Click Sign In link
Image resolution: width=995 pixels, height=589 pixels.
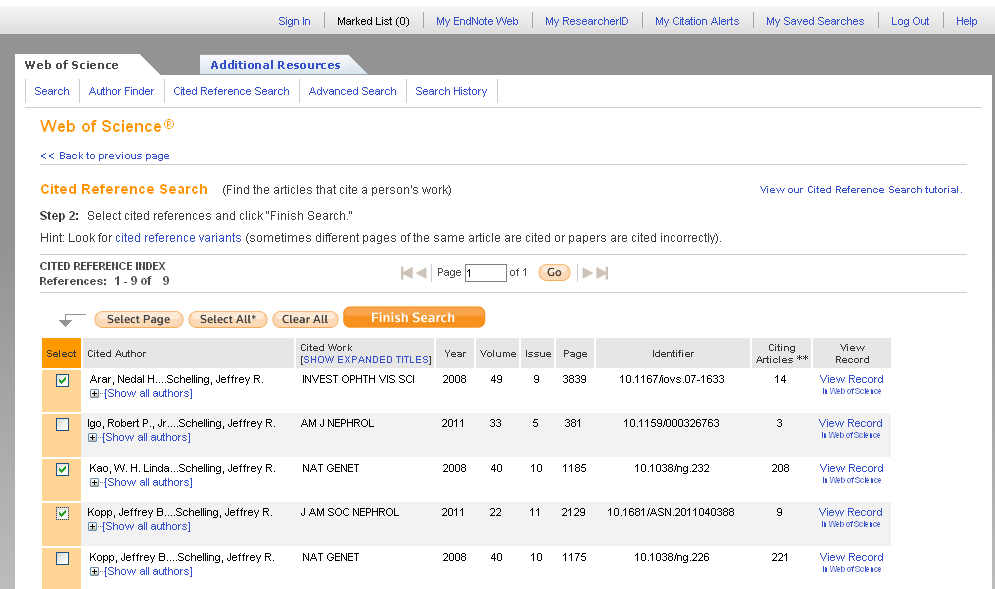[x=294, y=21]
